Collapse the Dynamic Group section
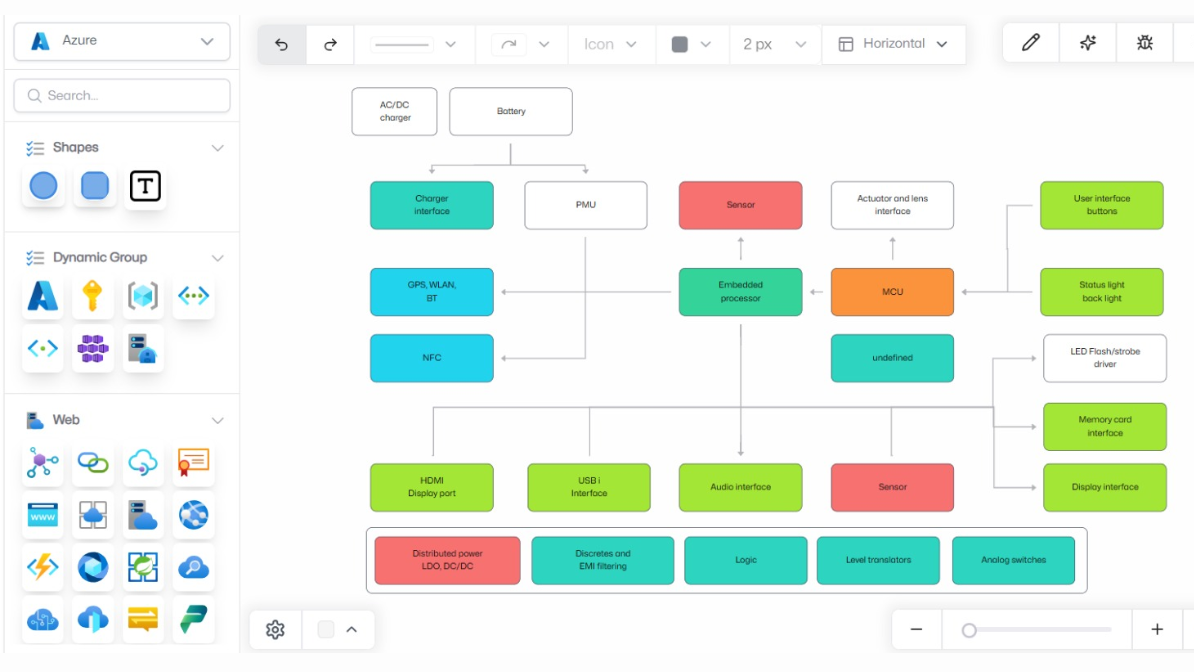Viewport: 1194px width, 672px height. 217,258
